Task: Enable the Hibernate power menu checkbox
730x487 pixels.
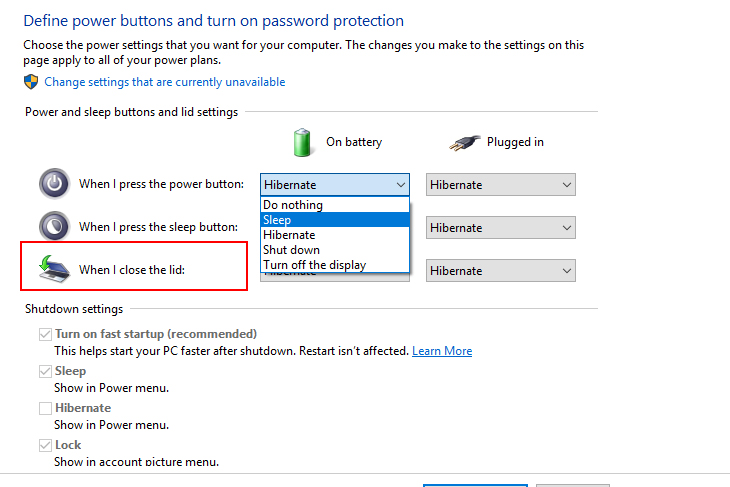Action: pos(45,408)
